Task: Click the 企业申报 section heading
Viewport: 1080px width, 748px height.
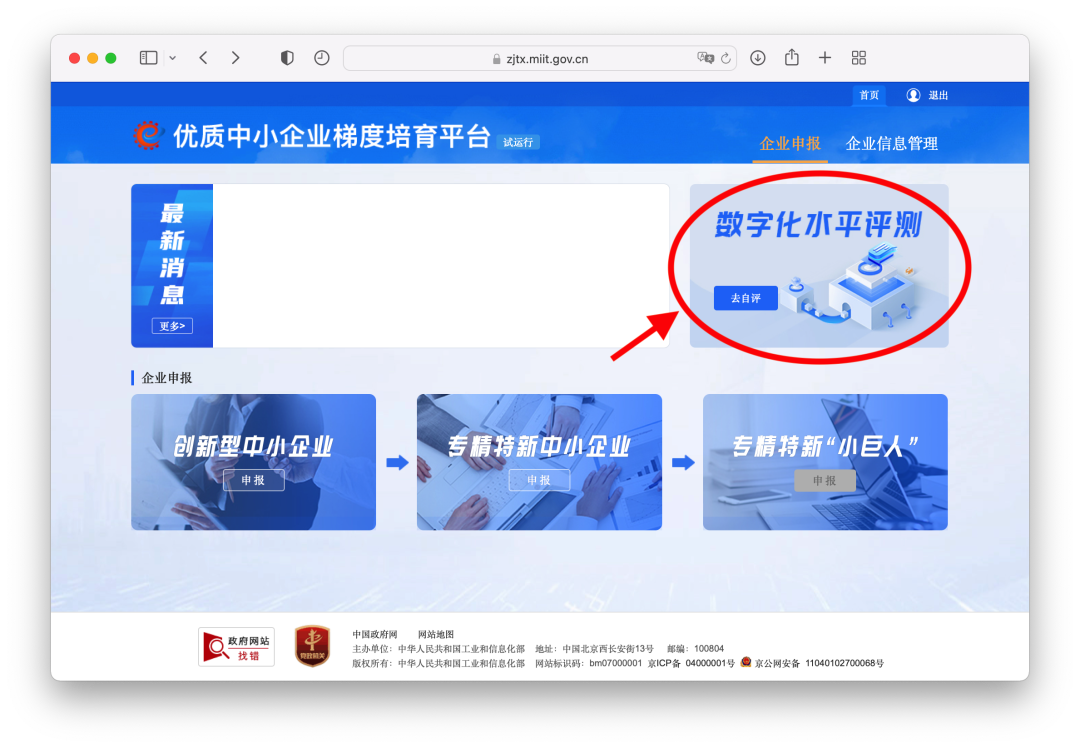Action: [x=167, y=377]
